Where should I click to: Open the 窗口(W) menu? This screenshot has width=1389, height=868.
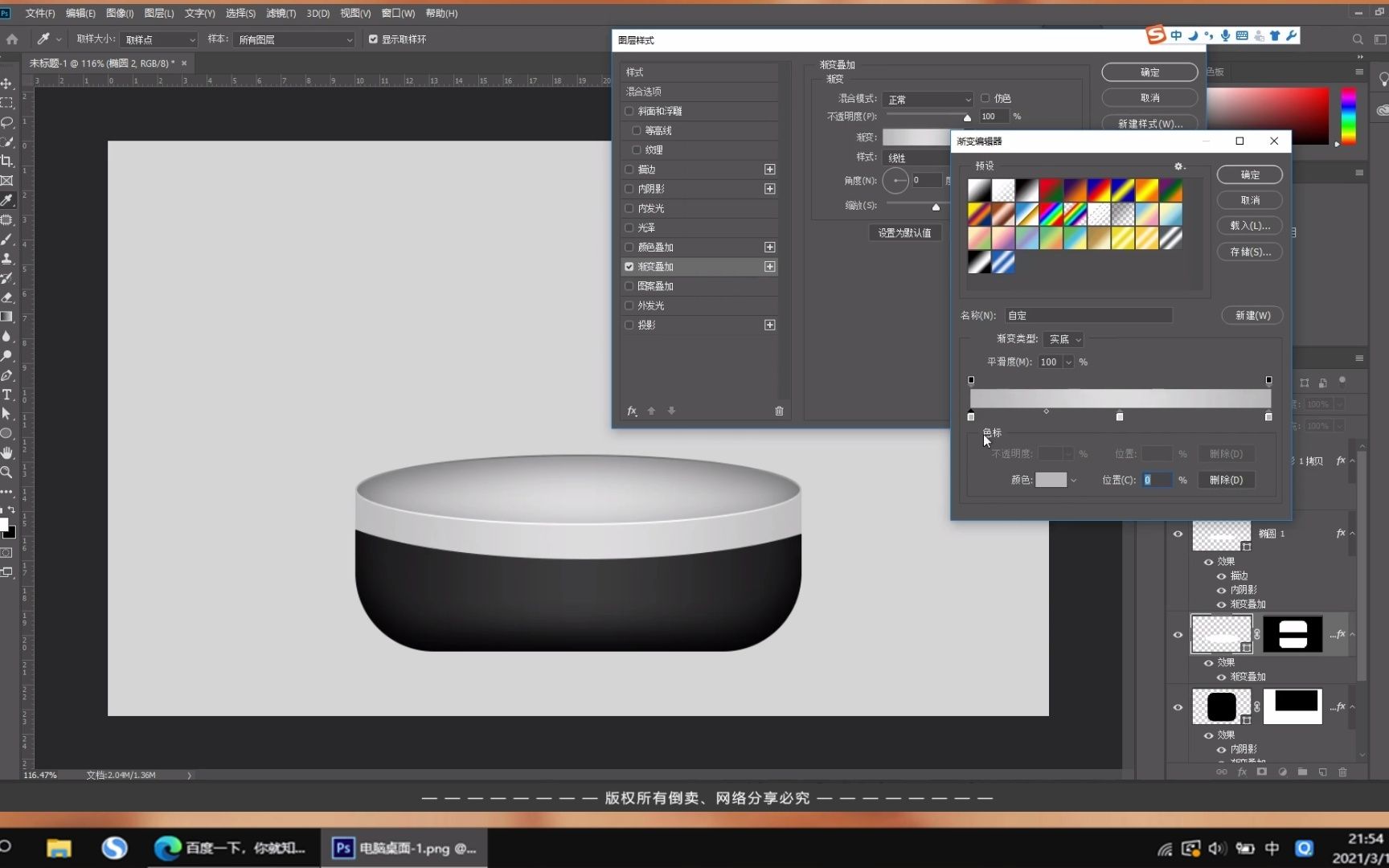point(398,13)
